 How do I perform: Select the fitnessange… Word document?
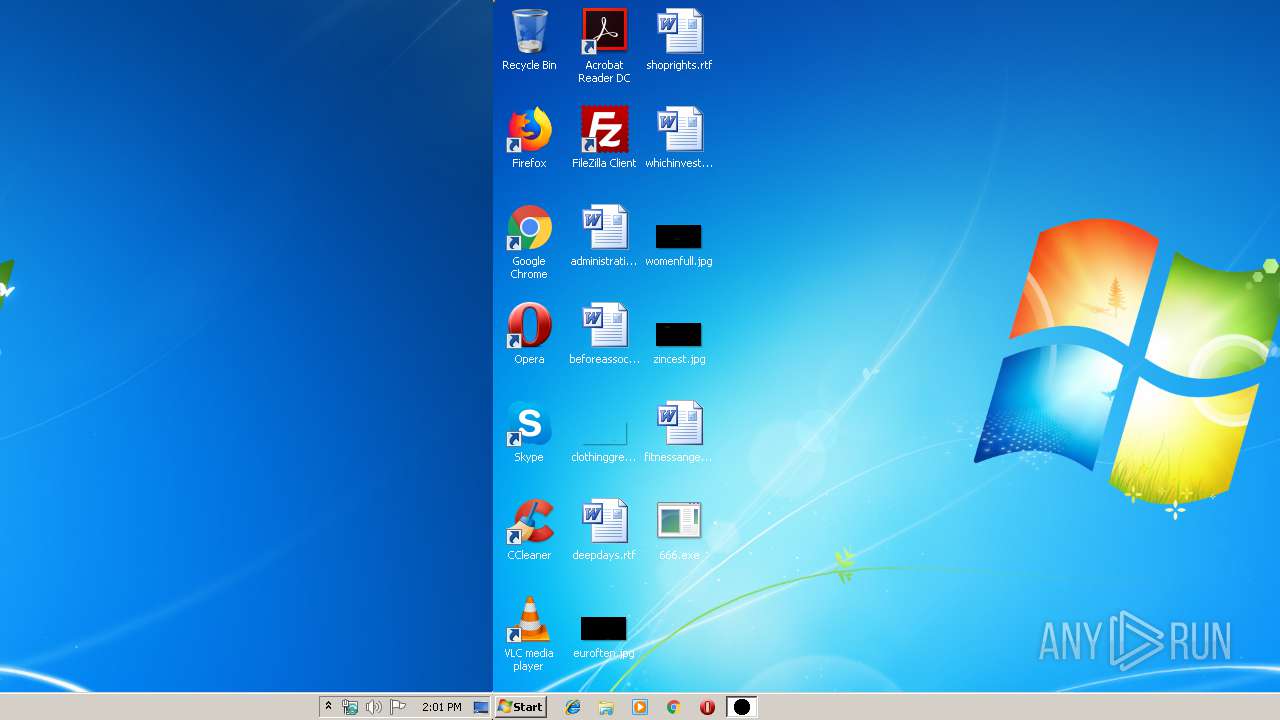coord(679,432)
